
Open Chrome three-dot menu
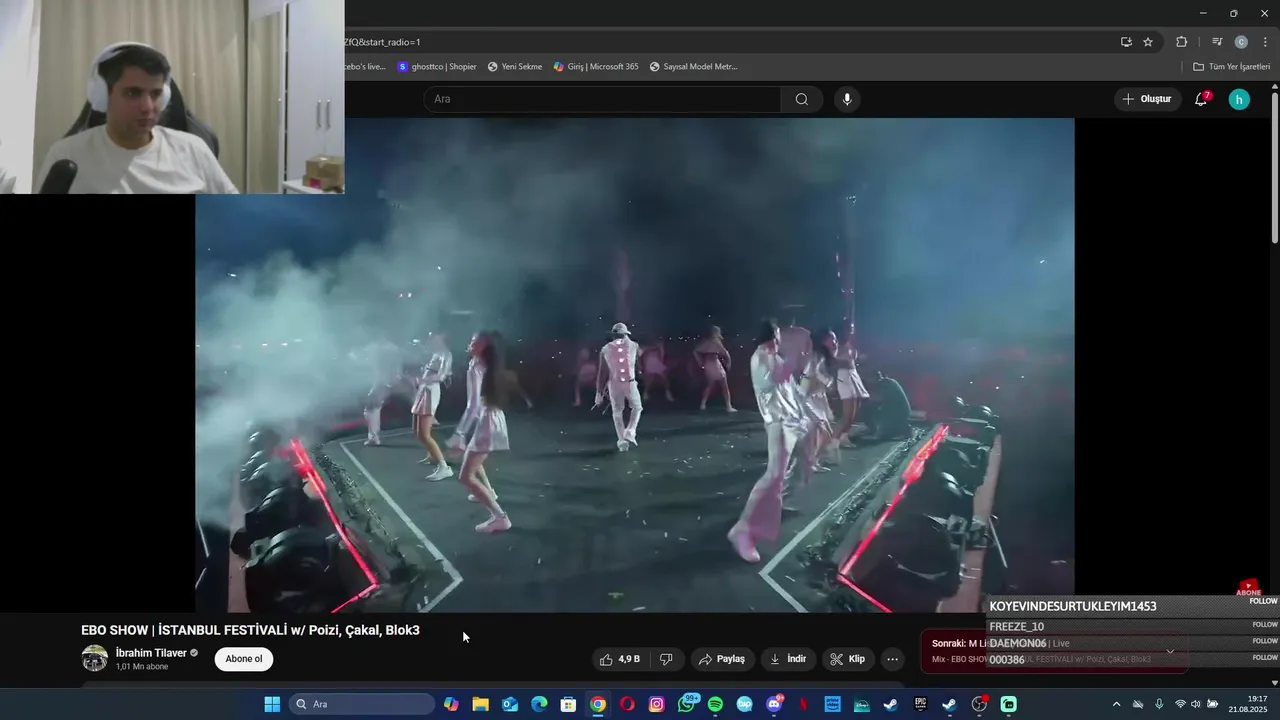tap(1265, 42)
